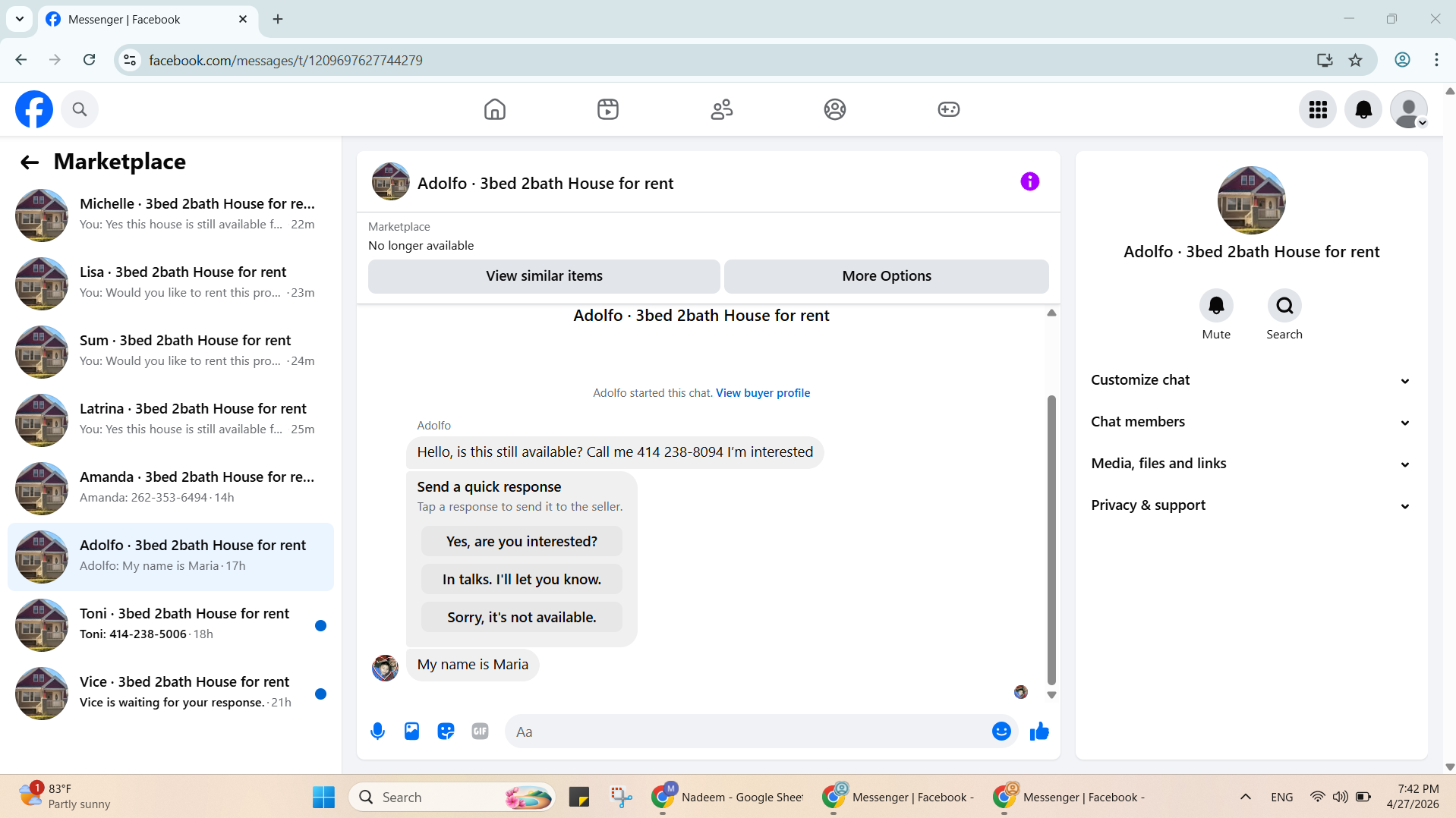Click the large house listing photo in details panel
Image resolution: width=1456 pixels, height=818 pixels.
1251,200
